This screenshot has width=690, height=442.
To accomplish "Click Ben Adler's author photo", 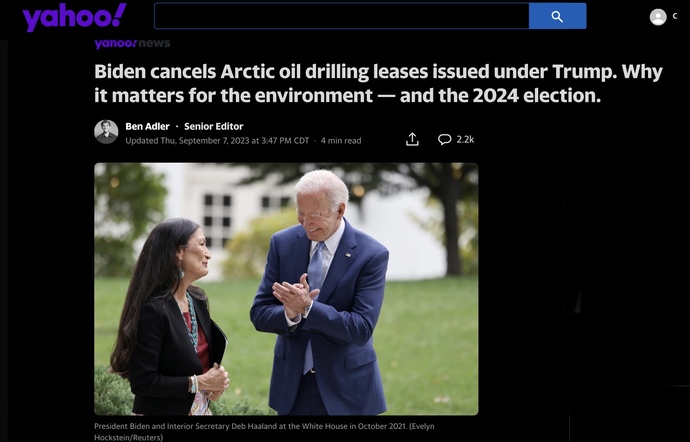I will [x=106, y=132].
